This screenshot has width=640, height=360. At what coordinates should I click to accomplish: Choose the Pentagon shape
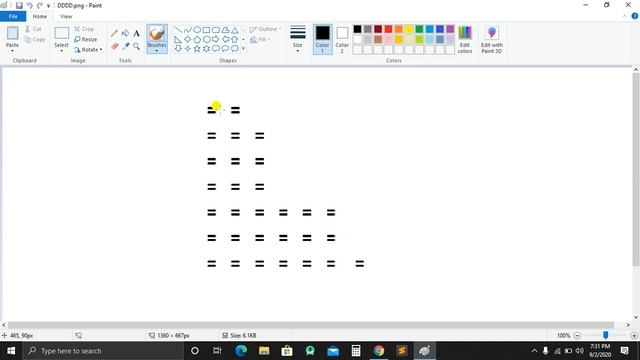click(x=197, y=39)
